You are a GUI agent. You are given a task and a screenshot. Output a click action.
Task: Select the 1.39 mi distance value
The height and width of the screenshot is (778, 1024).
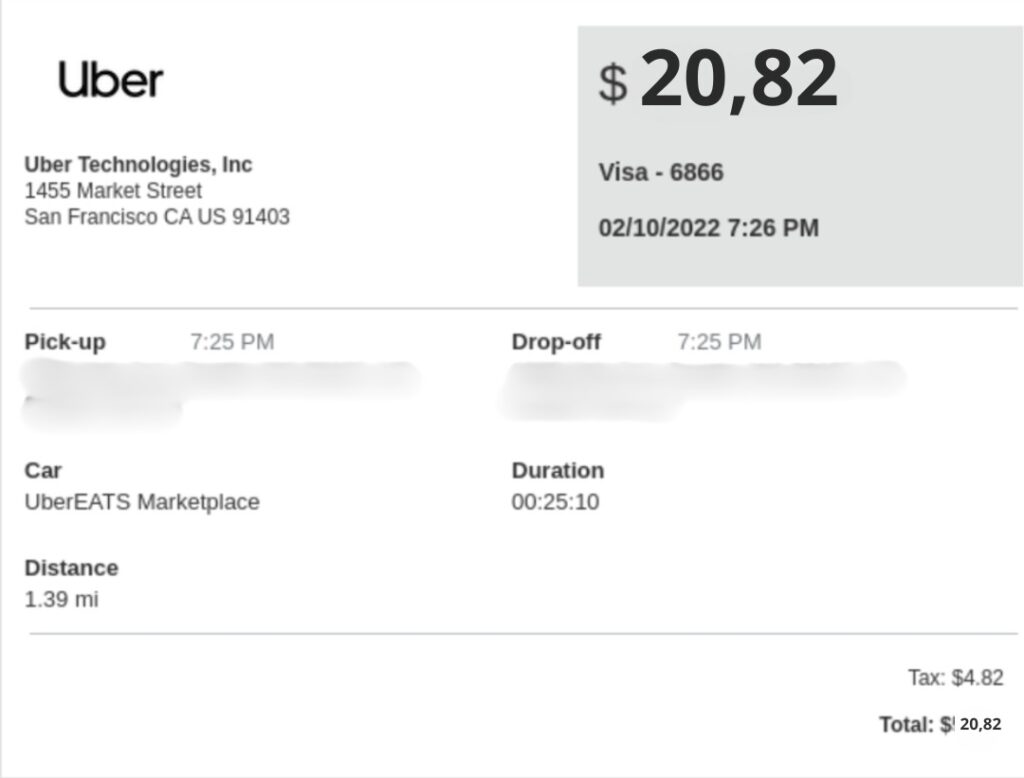click(61, 600)
